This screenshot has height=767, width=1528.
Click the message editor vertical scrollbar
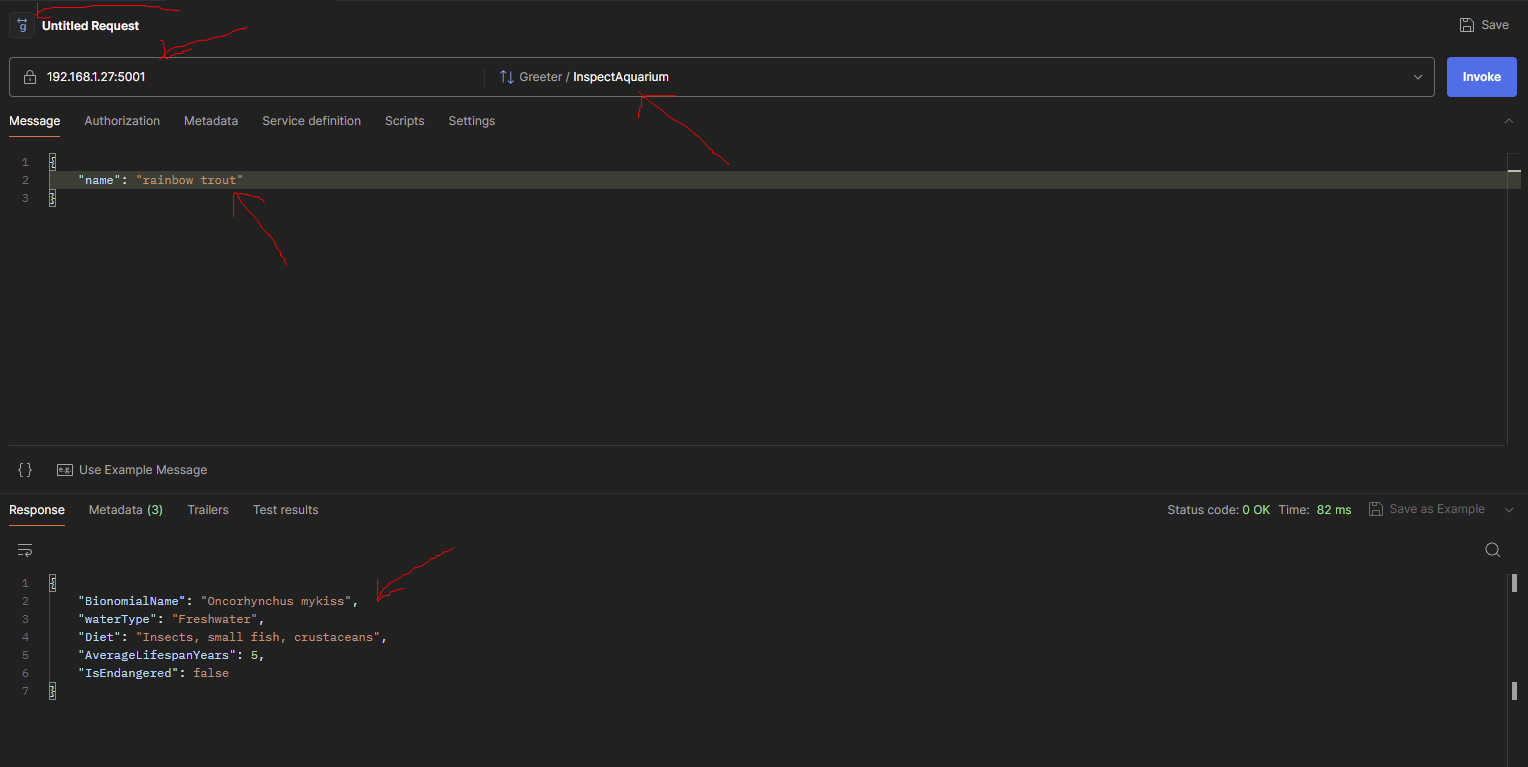(1514, 298)
